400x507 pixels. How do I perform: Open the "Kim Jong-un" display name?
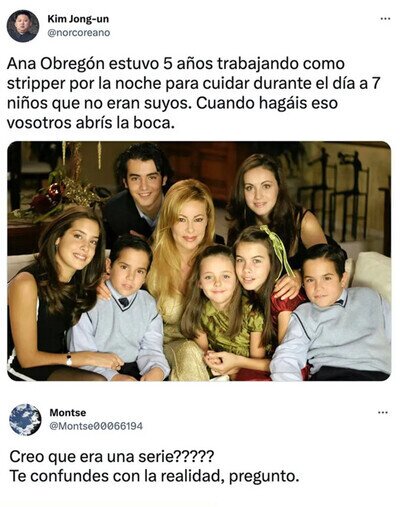78,19
